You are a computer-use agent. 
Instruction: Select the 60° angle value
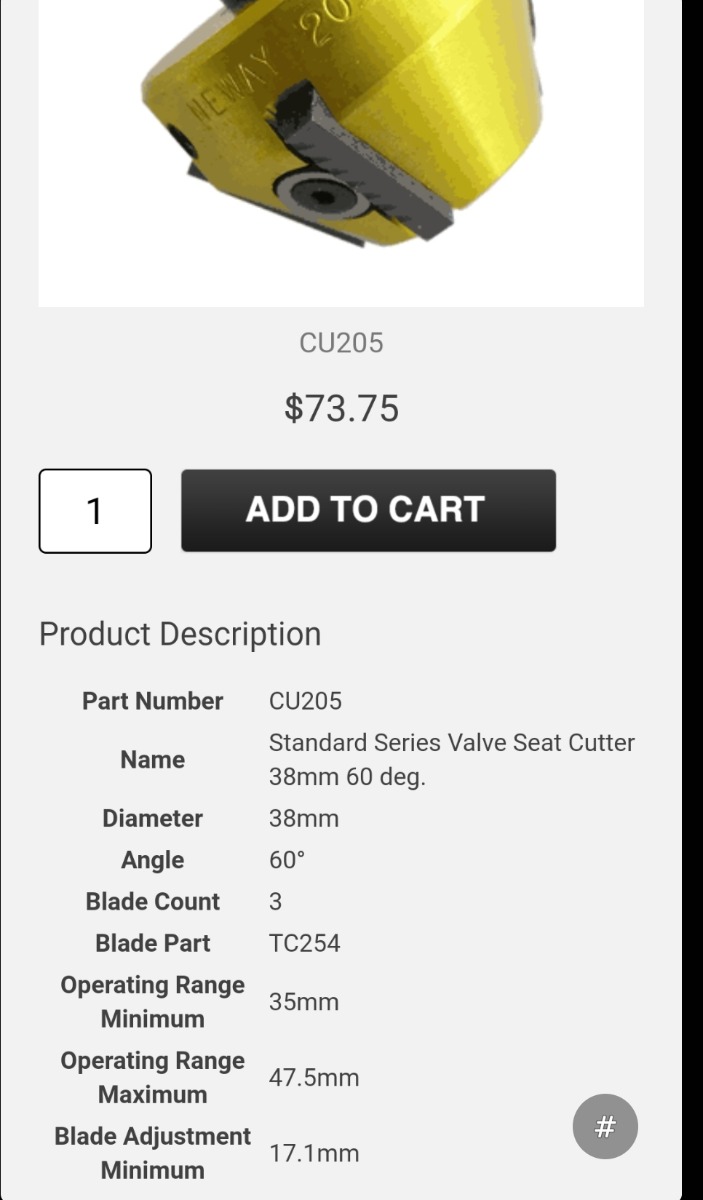[x=287, y=860]
